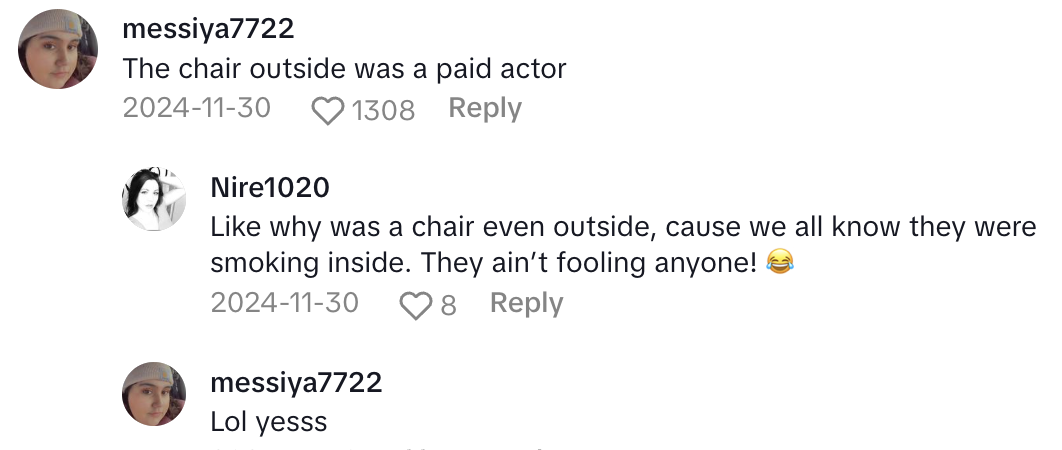Click the 1308 likes count
Image resolution: width=1062 pixels, height=450 pixels.
(x=383, y=110)
